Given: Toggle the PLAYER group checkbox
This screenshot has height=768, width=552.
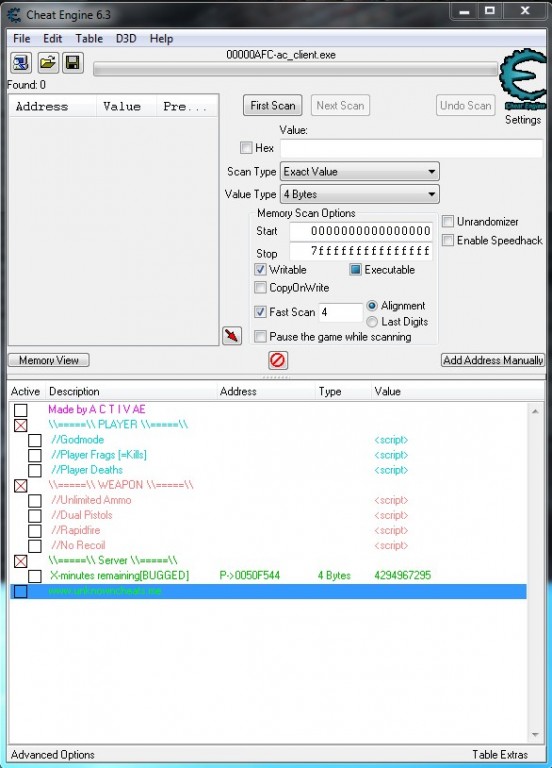Looking at the screenshot, I should [x=21, y=425].
